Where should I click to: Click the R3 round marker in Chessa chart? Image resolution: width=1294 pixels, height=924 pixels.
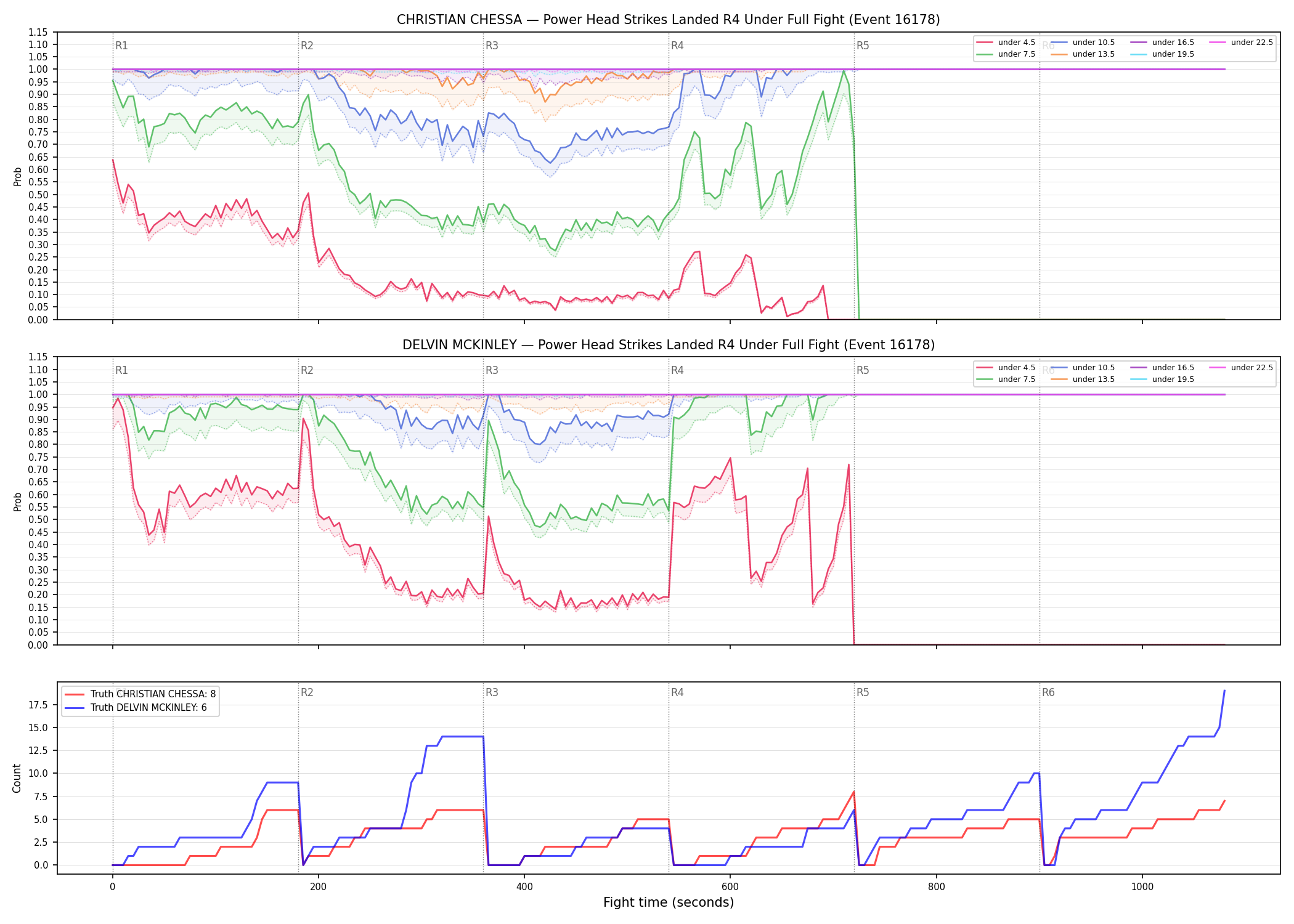(492, 46)
